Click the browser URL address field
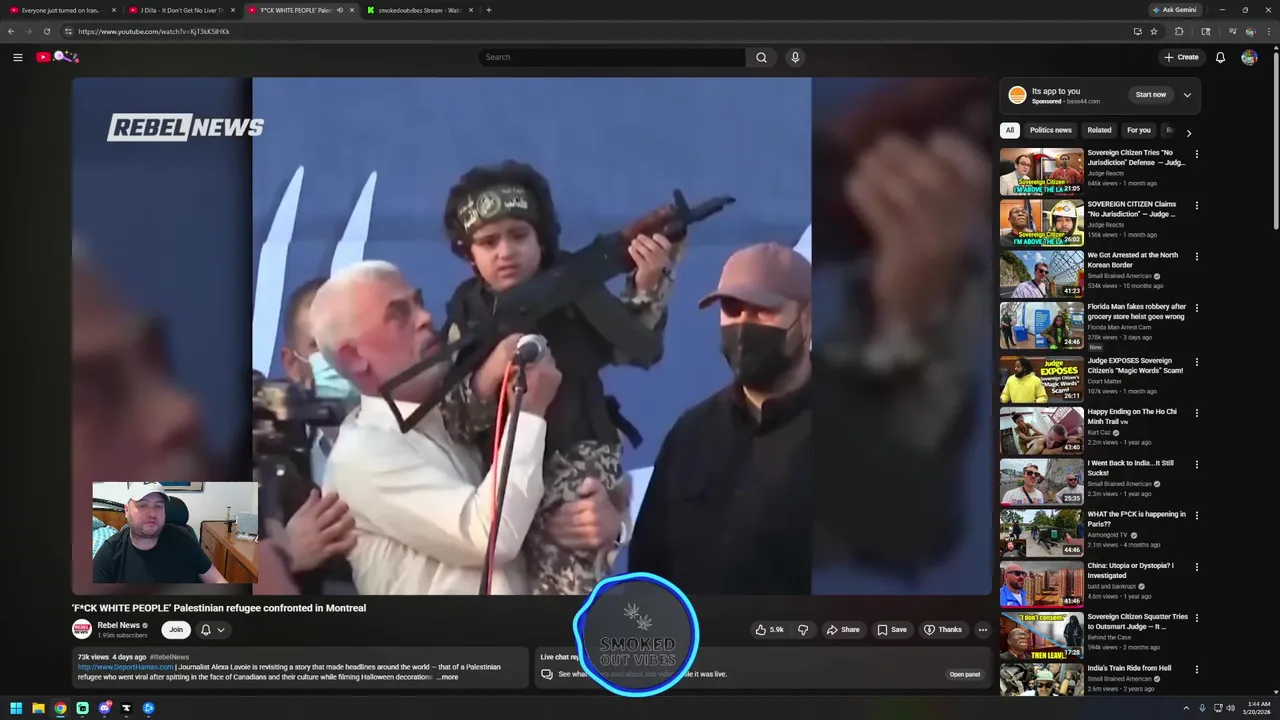The width and height of the screenshot is (1280, 720). 600,31
